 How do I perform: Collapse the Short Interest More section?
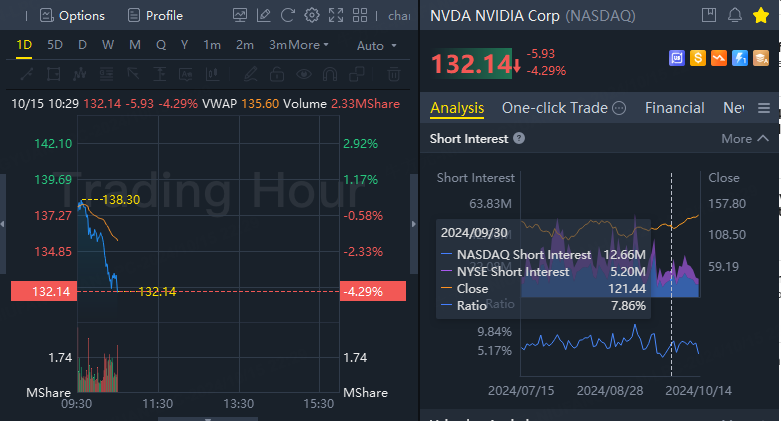click(745, 138)
